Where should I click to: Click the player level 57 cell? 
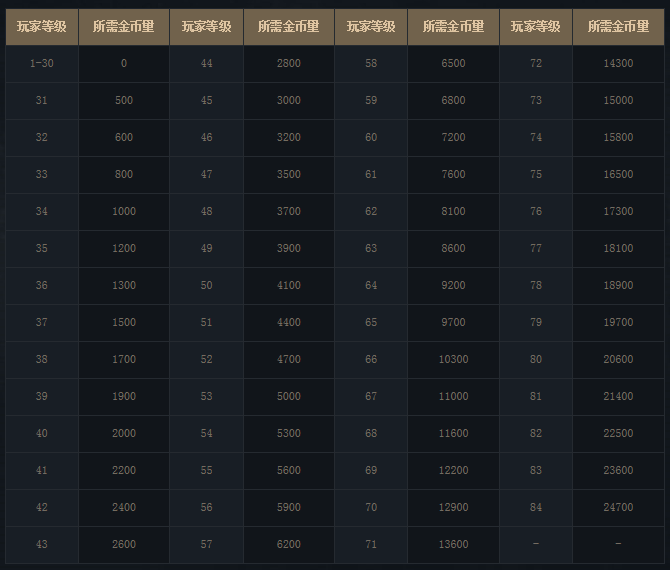pyautogui.click(x=206, y=544)
